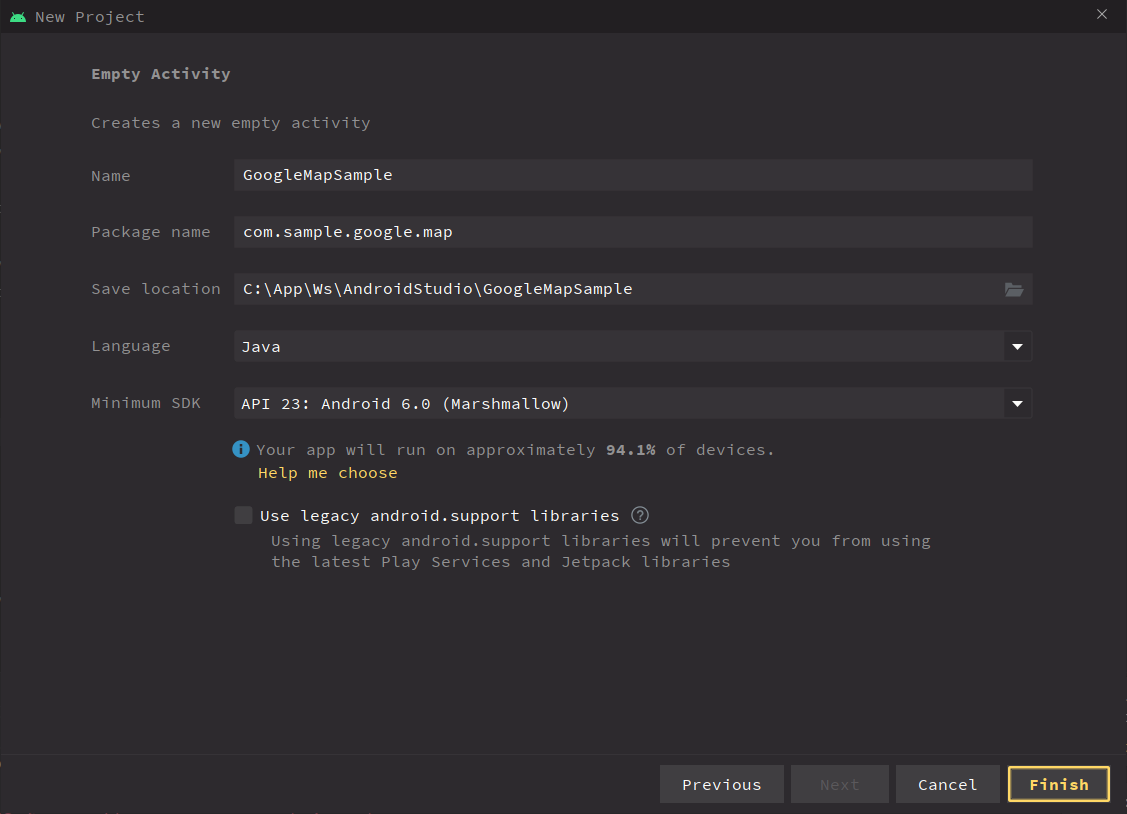Click the 'Name' label

click(x=111, y=176)
